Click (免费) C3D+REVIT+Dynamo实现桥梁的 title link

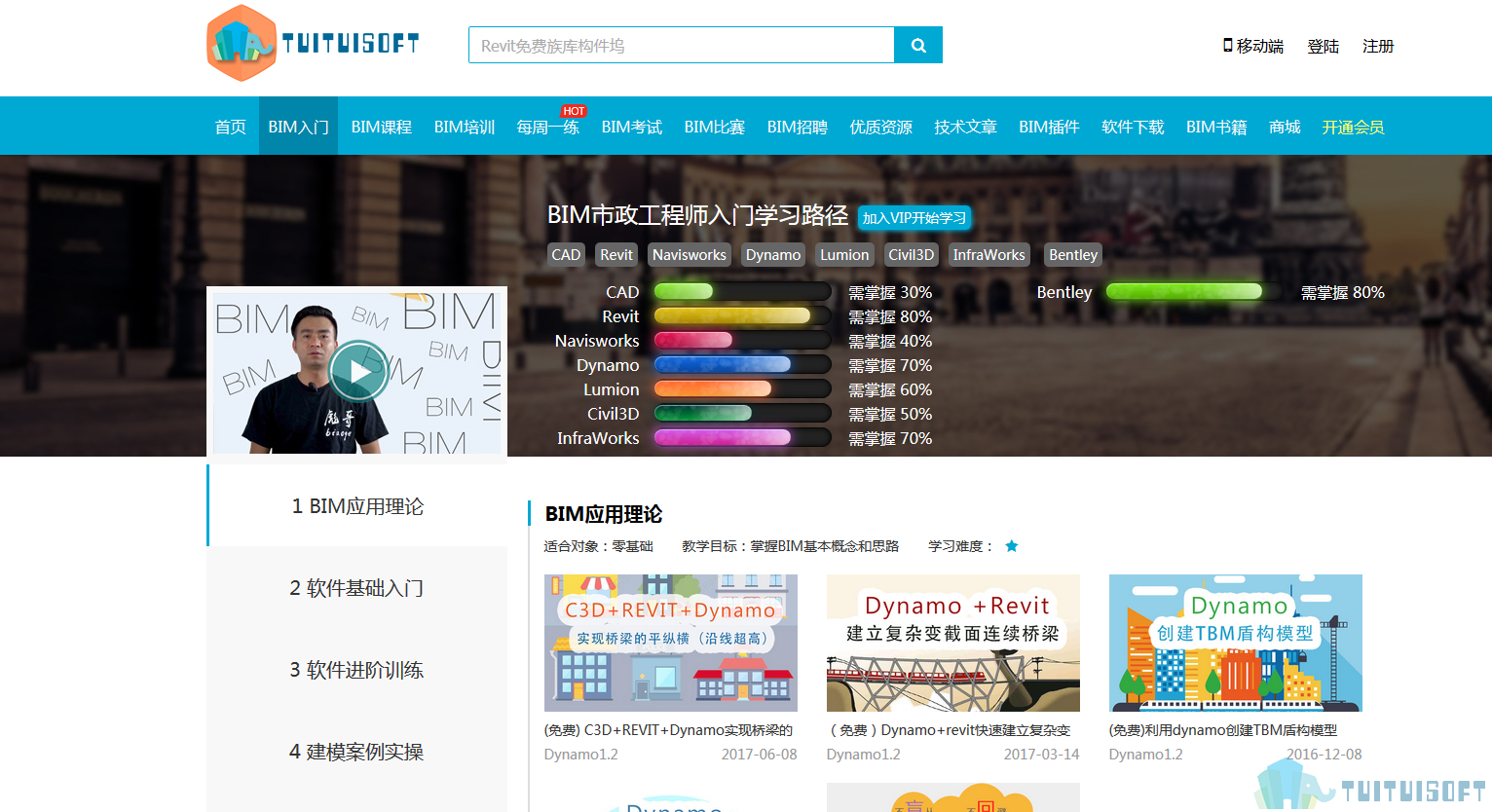[669, 730]
